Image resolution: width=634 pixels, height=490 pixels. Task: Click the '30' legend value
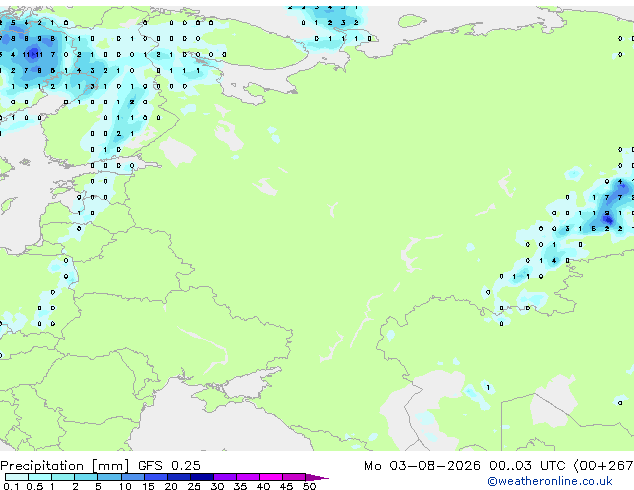pyautogui.click(x=217, y=486)
